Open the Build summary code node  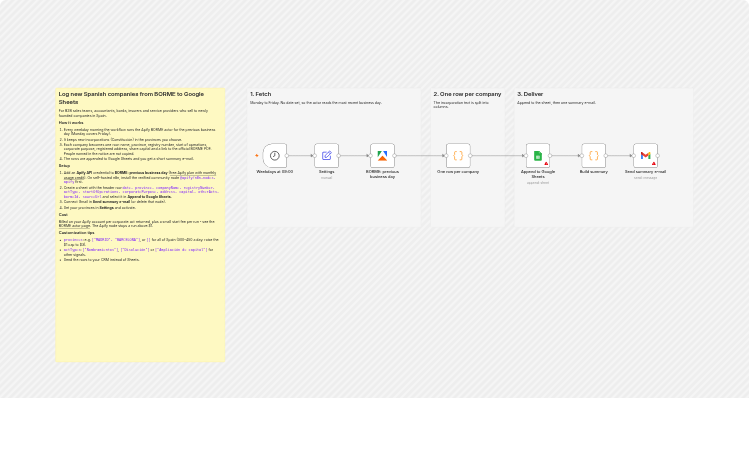[594, 156]
